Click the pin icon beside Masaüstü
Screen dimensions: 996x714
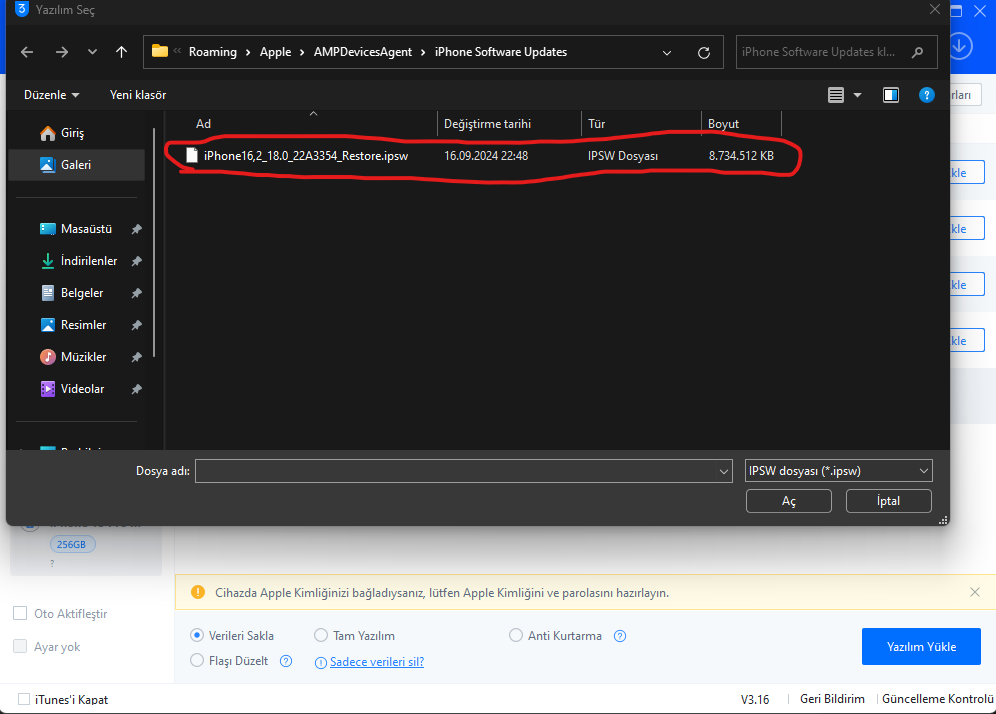click(137, 229)
